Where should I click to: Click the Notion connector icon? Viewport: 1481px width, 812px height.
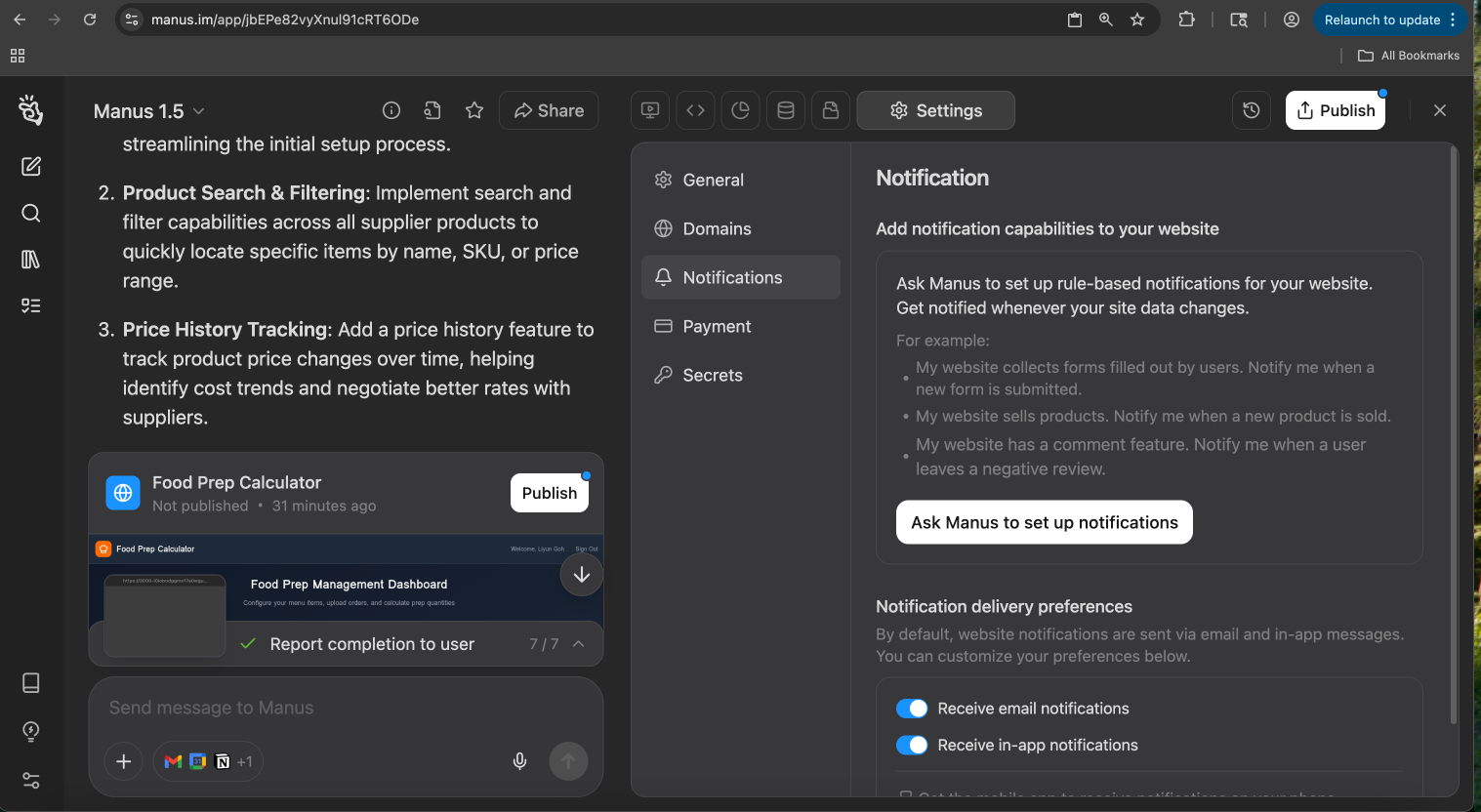point(223,761)
